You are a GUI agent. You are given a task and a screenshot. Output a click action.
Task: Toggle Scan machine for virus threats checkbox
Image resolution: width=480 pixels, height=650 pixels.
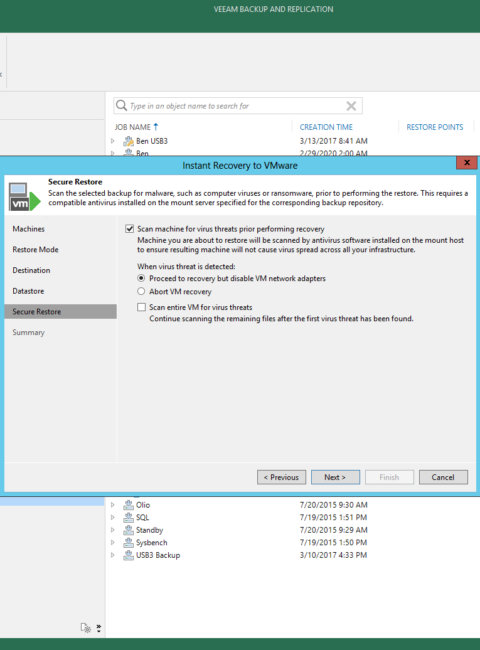130,229
